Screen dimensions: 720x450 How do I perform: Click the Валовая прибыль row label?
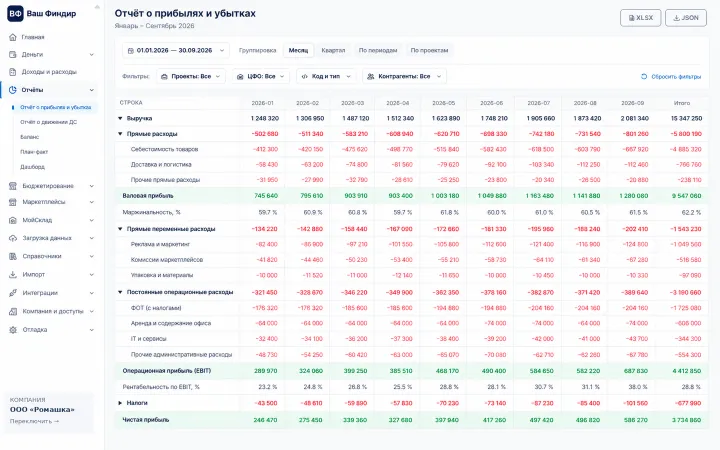(x=148, y=196)
